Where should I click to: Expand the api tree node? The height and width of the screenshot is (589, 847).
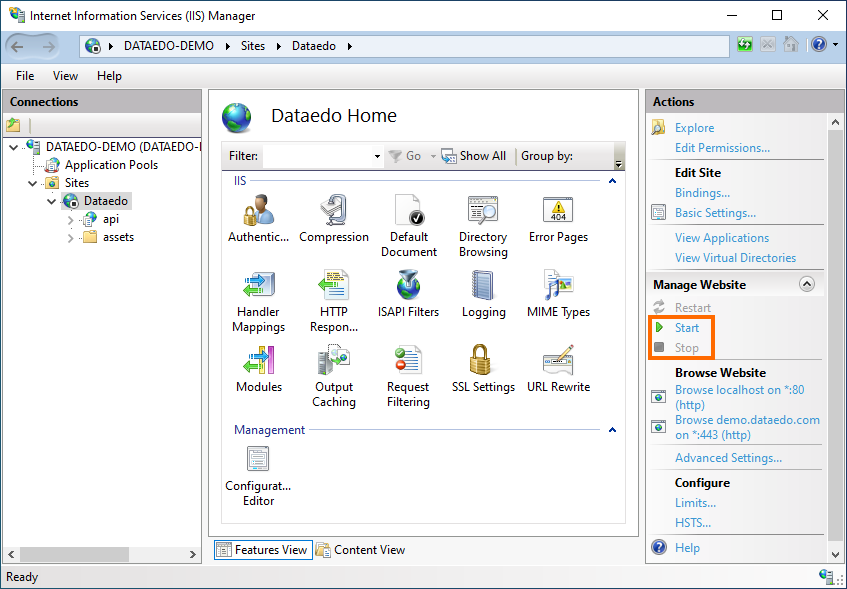tap(71, 219)
